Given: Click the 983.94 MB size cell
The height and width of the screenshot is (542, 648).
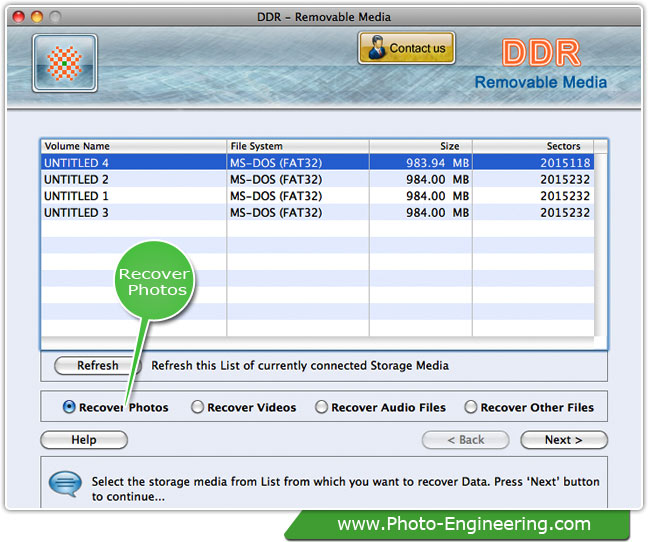Looking at the screenshot, I should tap(421, 162).
